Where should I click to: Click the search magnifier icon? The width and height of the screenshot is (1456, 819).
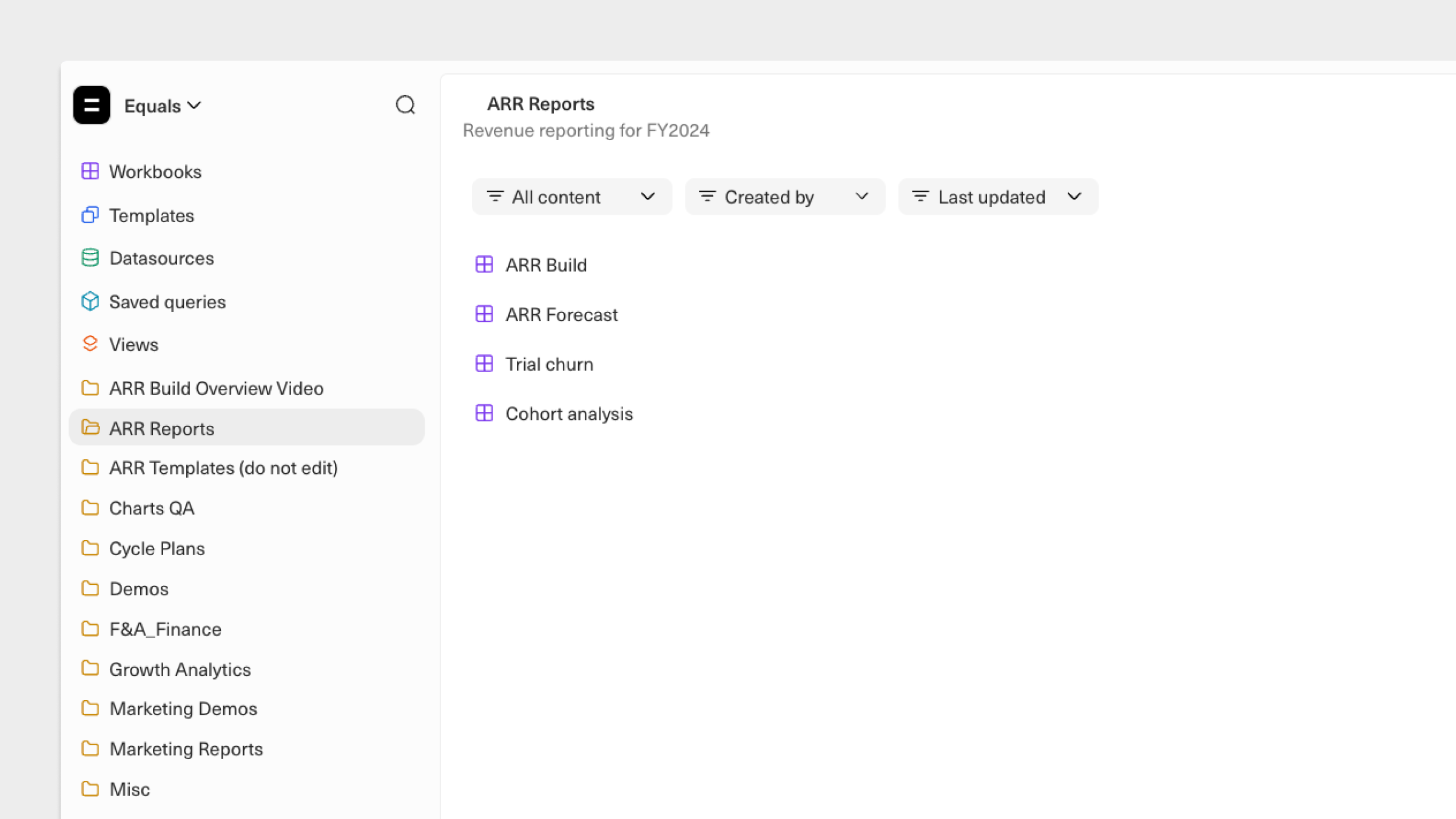point(405,105)
